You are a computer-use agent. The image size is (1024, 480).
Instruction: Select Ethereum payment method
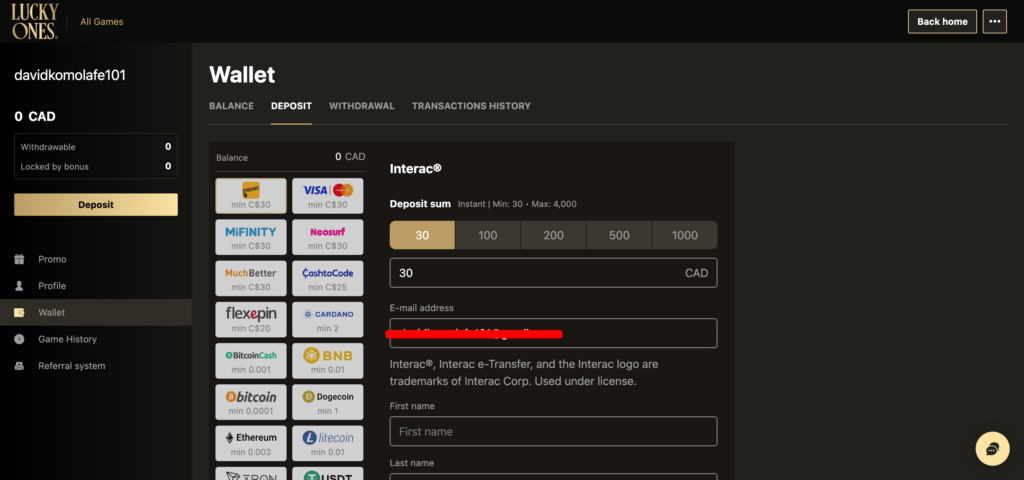click(x=251, y=443)
